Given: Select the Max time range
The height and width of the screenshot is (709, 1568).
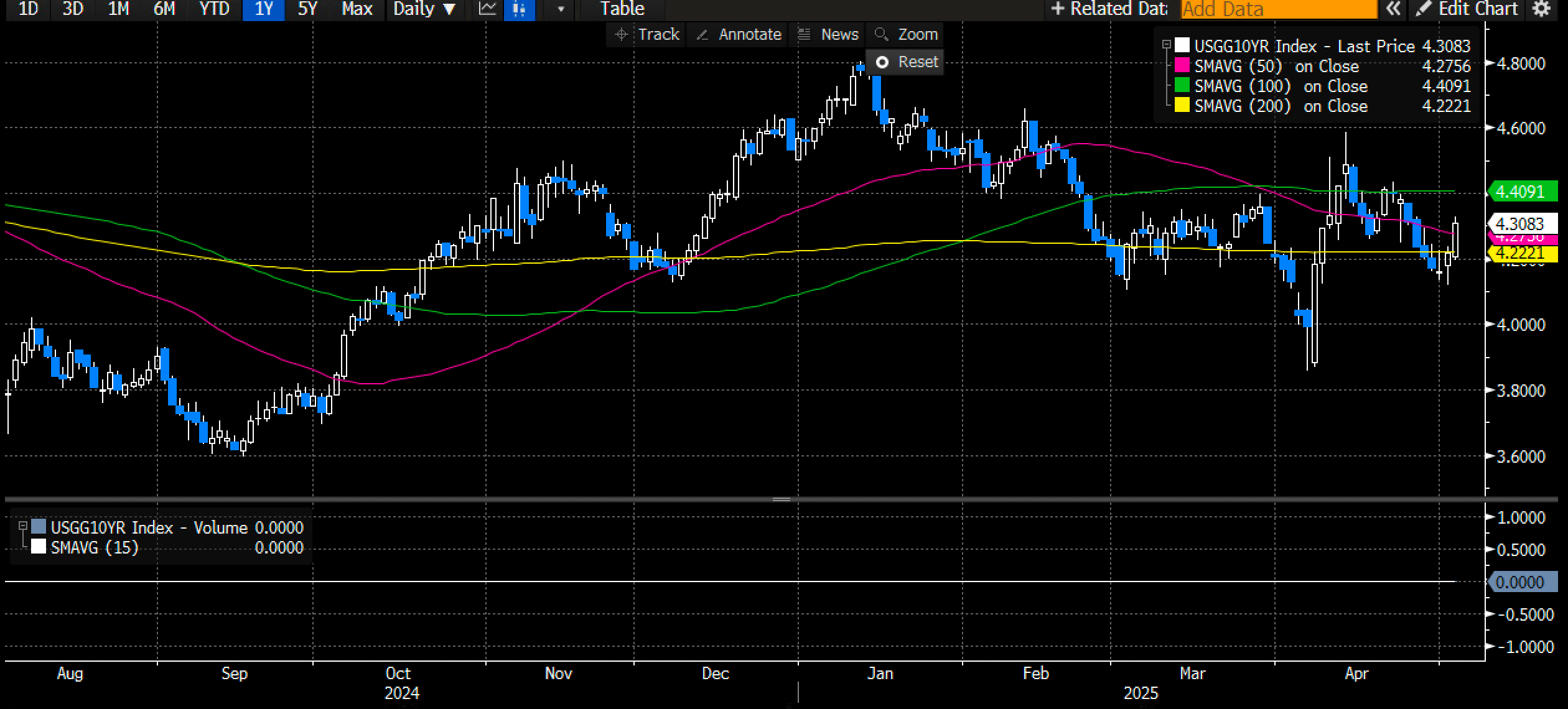Looking at the screenshot, I should point(357,9).
